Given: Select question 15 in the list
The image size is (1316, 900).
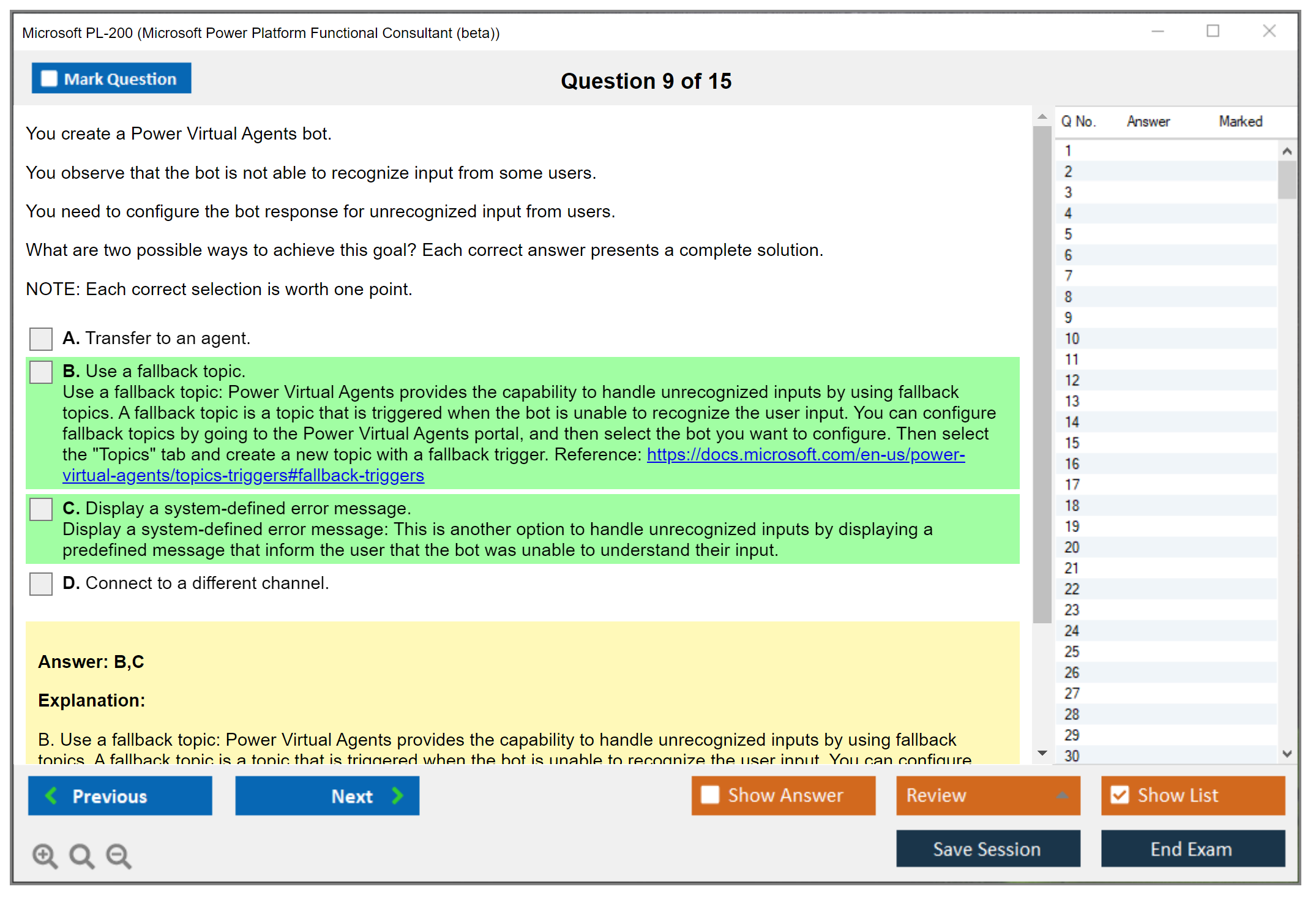Looking at the screenshot, I should point(1072,443).
